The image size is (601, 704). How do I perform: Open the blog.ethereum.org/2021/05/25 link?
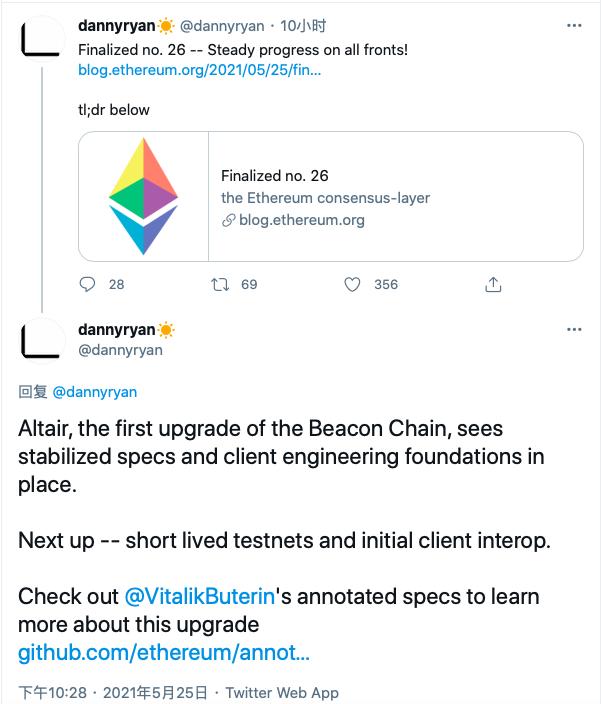200,71
